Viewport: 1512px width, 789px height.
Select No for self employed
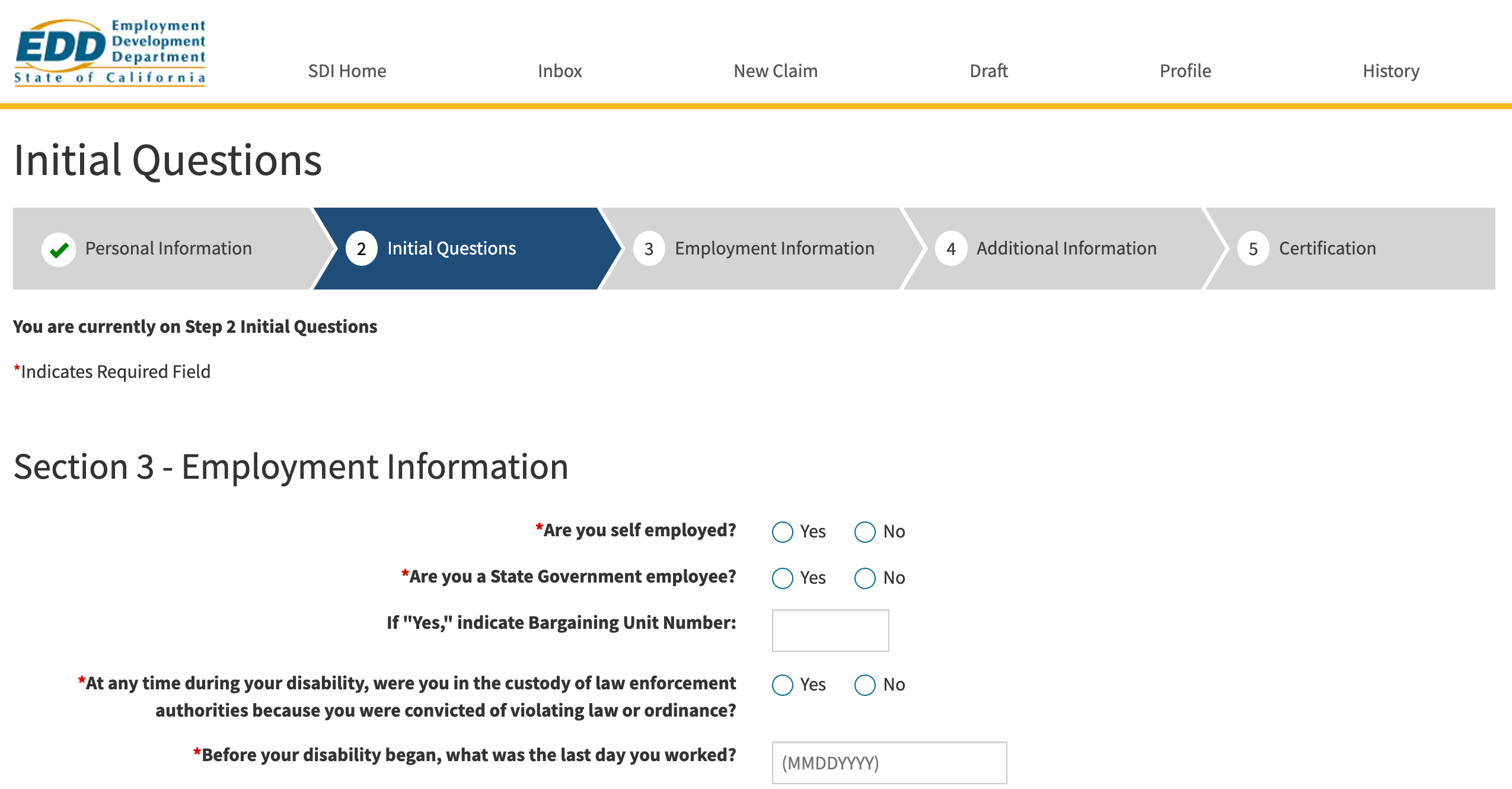click(865, 532)
